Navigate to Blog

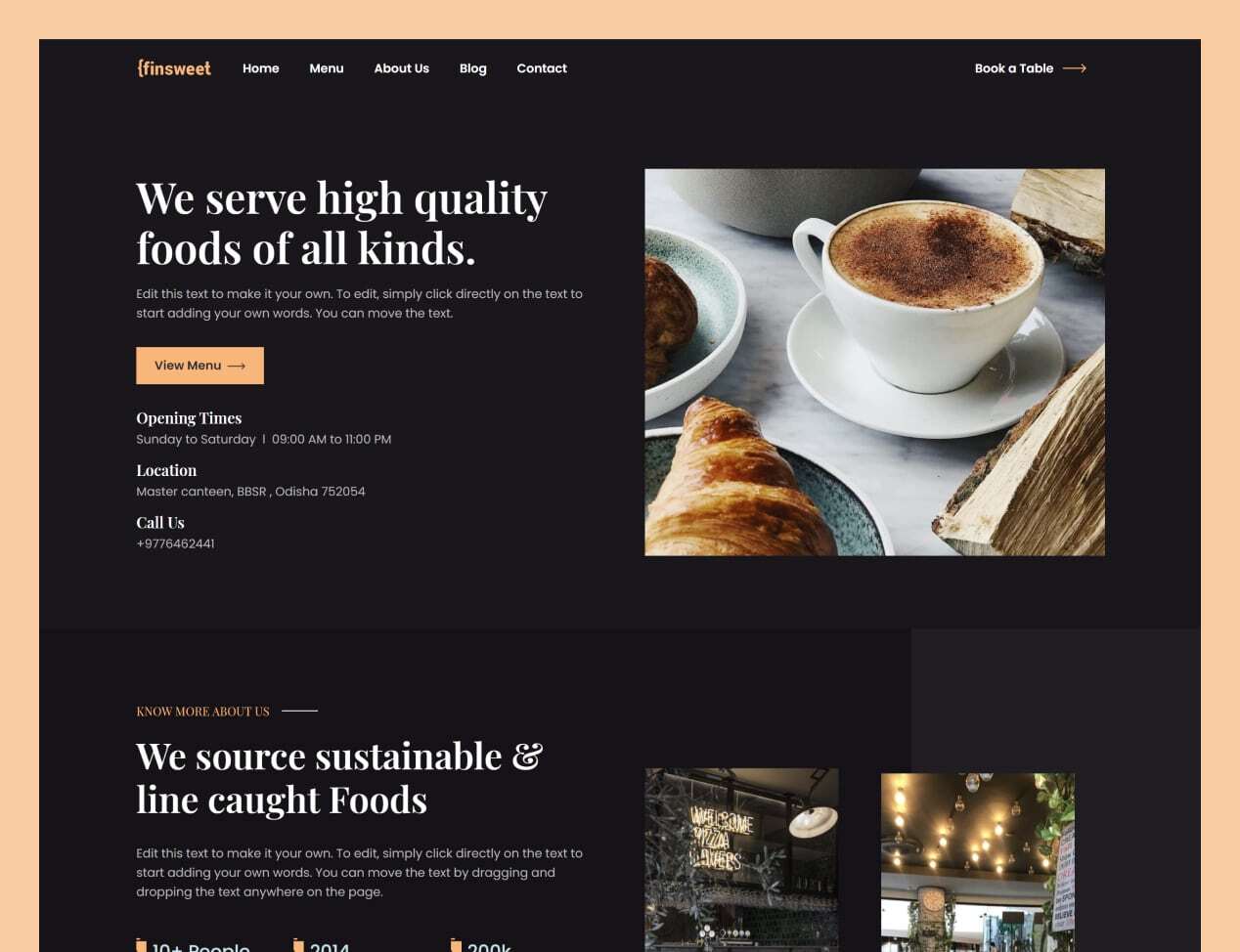click(x=473, y=68)
